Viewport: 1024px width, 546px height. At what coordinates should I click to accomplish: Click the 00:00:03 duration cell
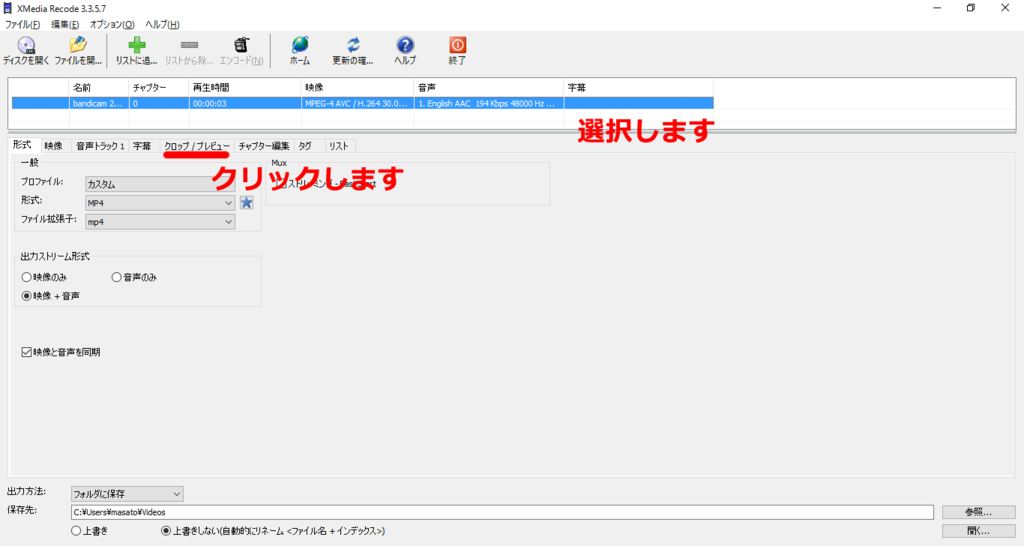pos(245,103)
